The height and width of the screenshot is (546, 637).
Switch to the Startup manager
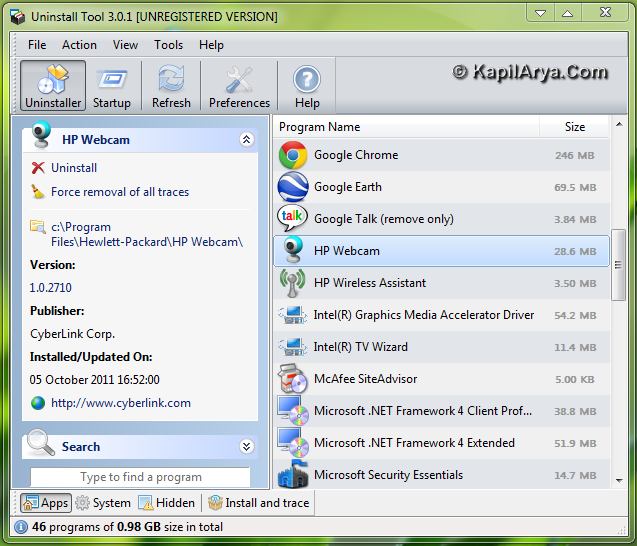(x=112, y=86)
